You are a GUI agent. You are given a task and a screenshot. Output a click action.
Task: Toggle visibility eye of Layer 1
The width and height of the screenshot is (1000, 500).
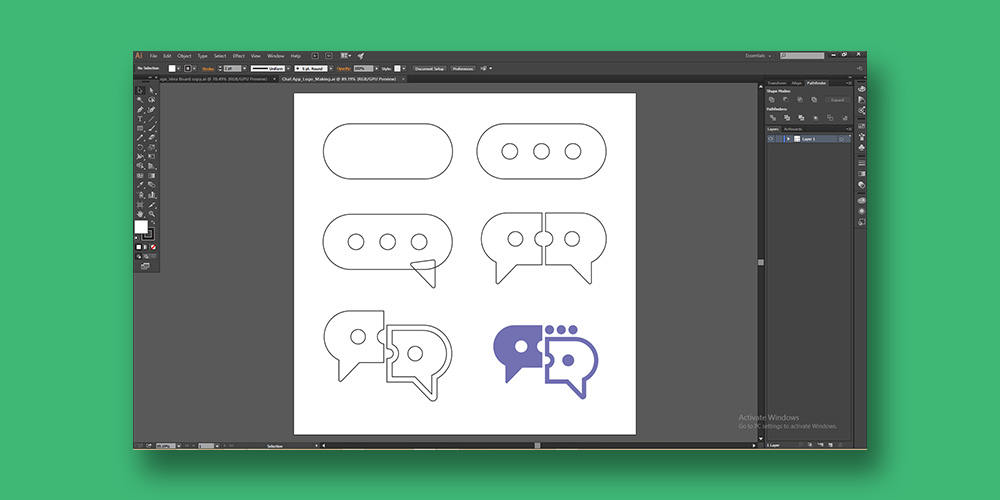tap(771, 138)
